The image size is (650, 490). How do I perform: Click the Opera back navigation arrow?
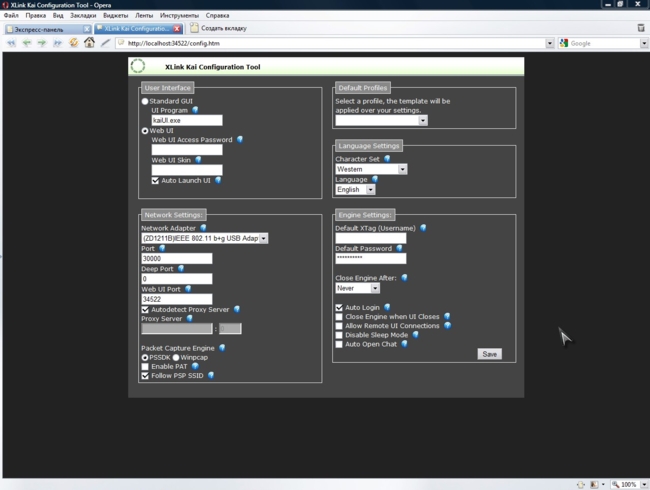pyautogui.click(x=27, y=43)
